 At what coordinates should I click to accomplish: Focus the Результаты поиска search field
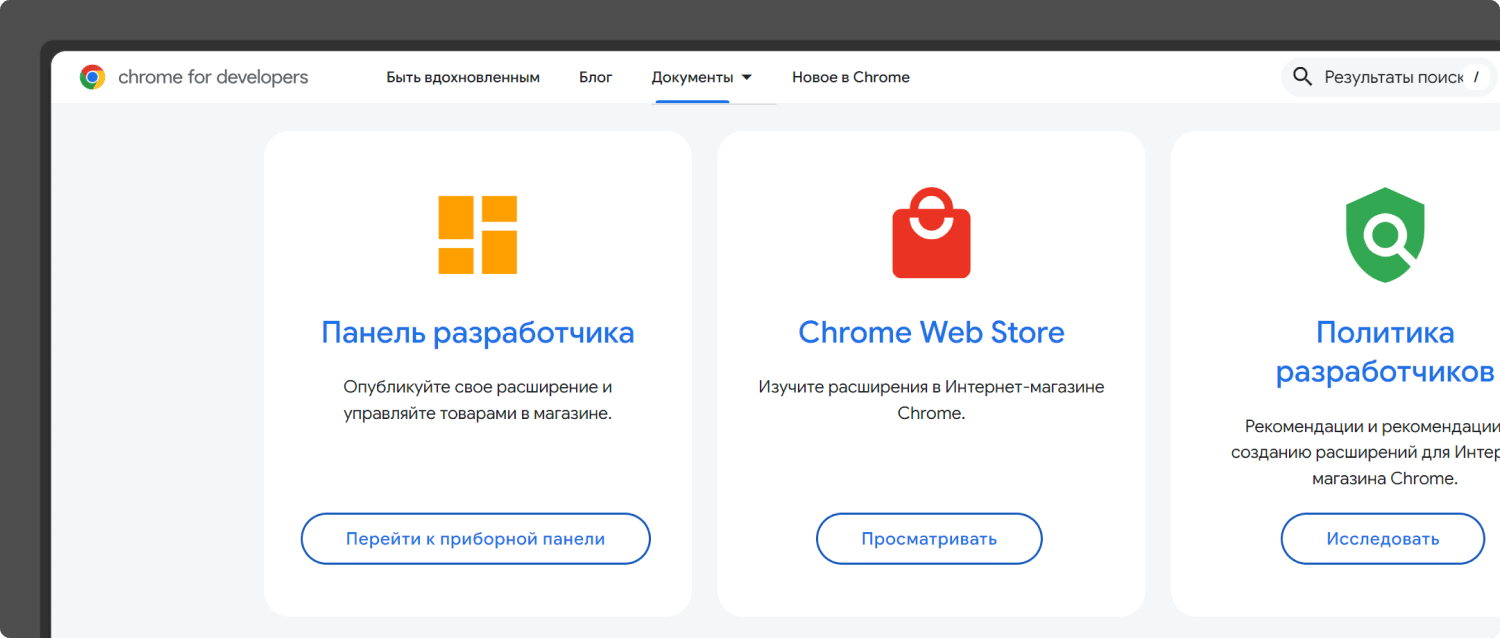coord(1393,77)
